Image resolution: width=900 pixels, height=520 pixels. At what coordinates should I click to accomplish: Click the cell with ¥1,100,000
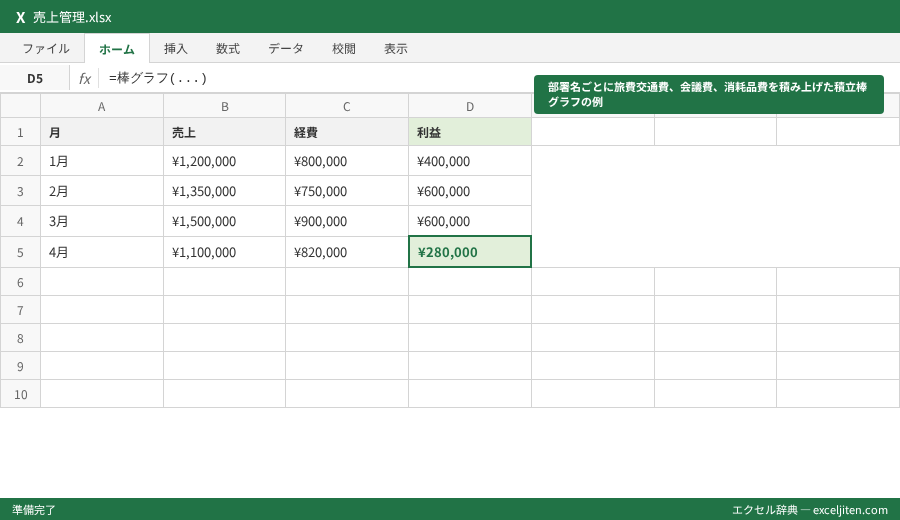point(224,252)
